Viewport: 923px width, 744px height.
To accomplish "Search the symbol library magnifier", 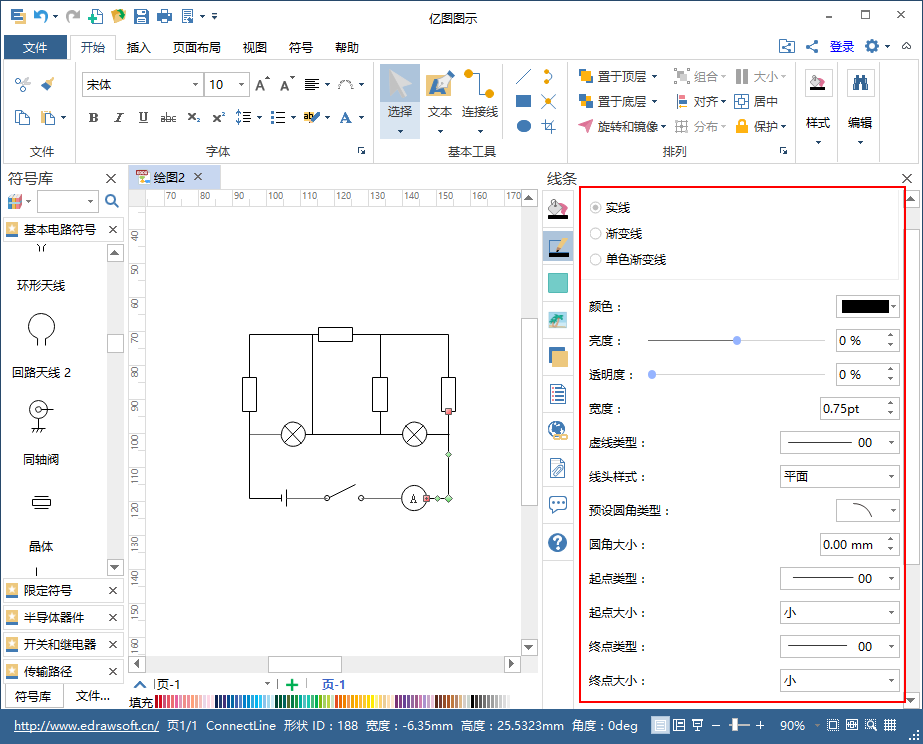I will point(112,201).
